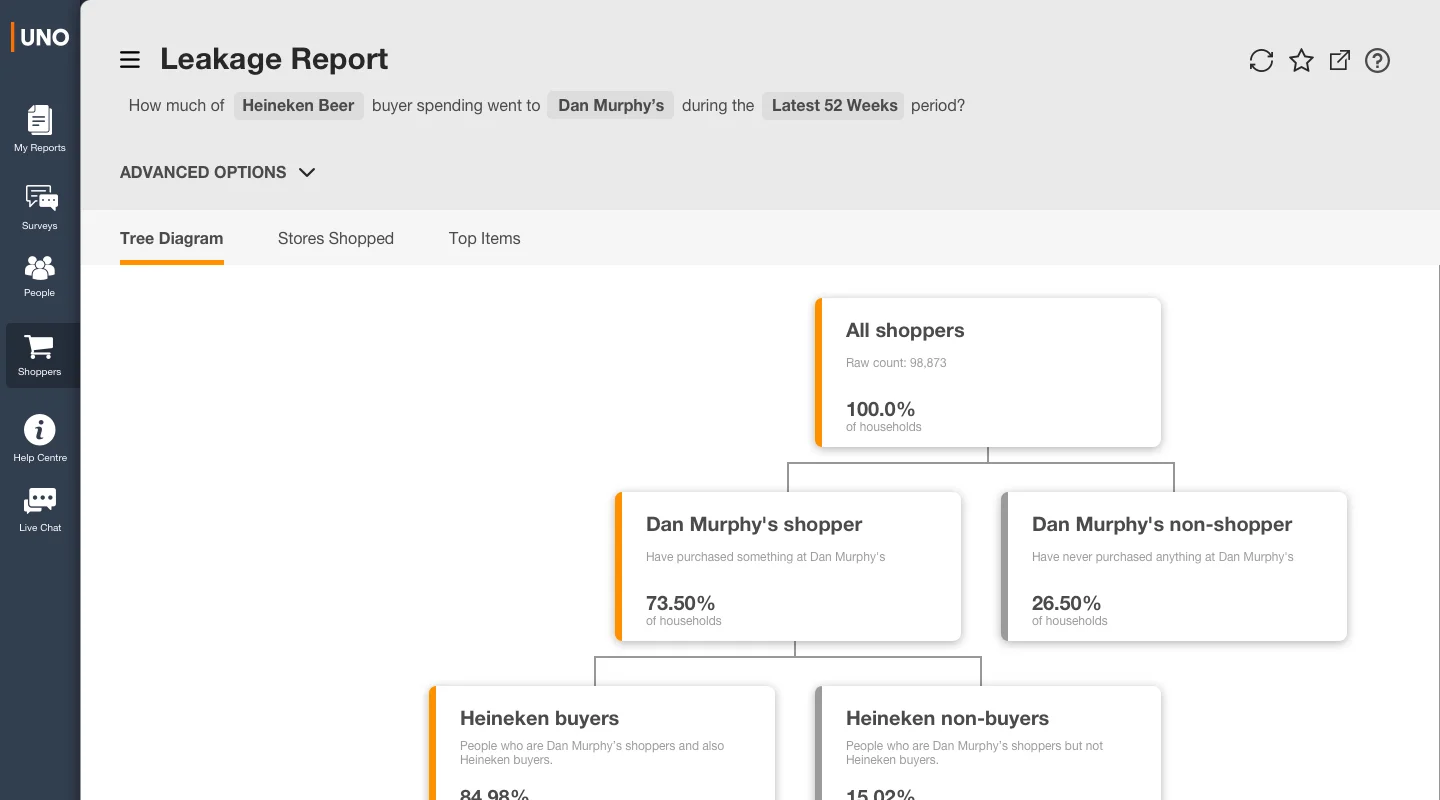Select the Heineken non-buyers node card
Viewport: 1440px width, 800px height.
pyautogui.click(x=988, y=743)
